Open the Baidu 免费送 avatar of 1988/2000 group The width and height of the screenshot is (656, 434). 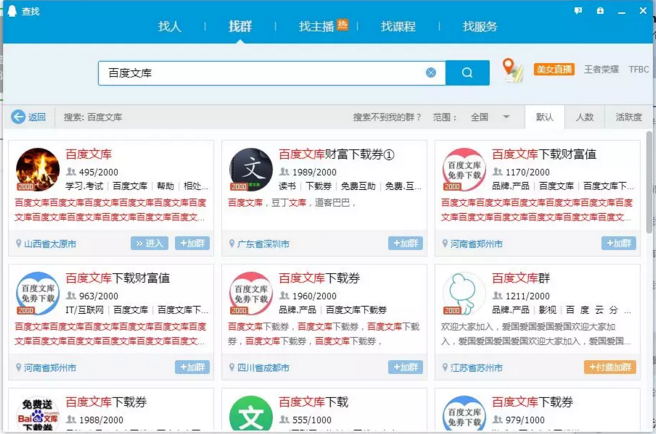click(x=38, y=413)
